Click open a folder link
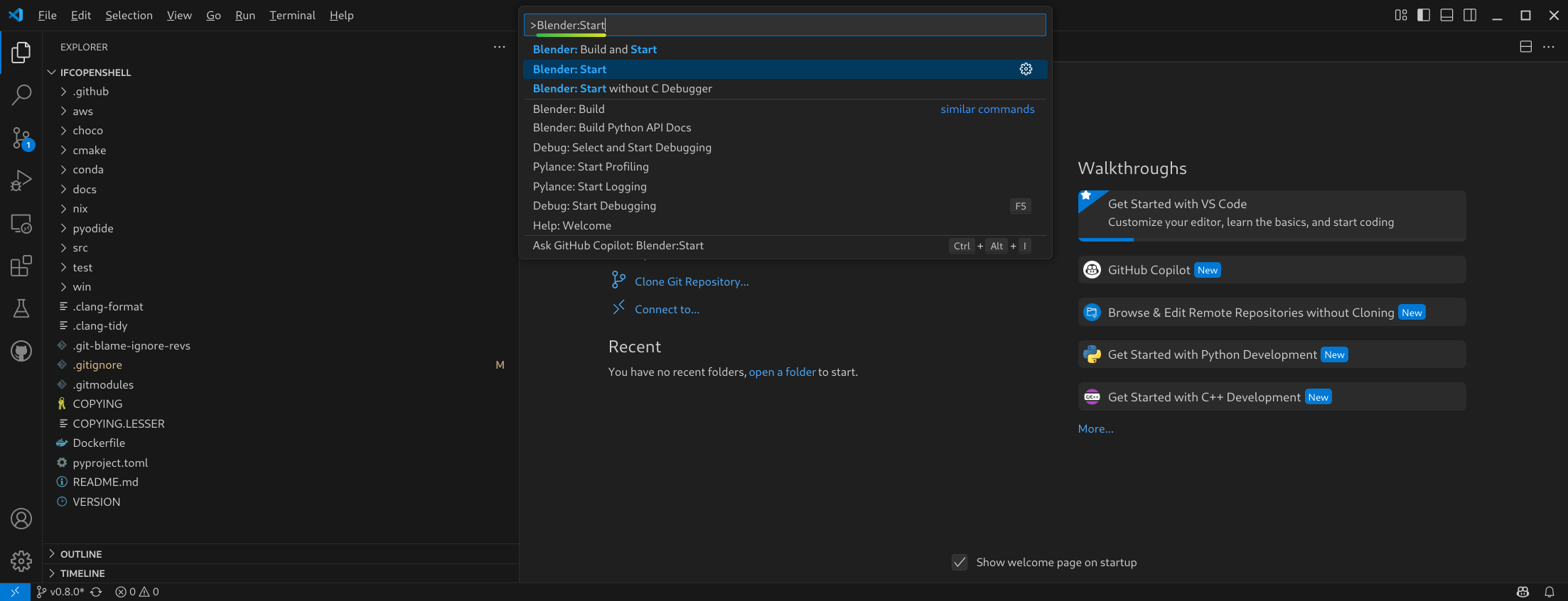 782,372
